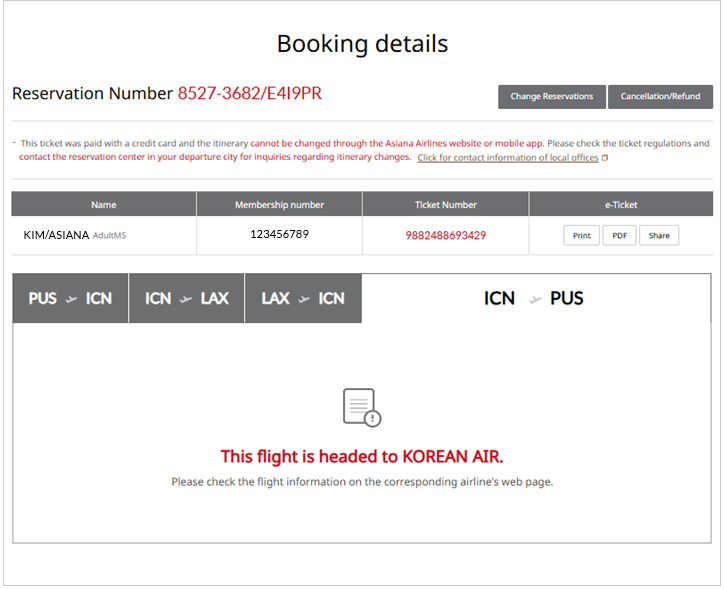Click membership number 123456789

[x=279, y=234]
